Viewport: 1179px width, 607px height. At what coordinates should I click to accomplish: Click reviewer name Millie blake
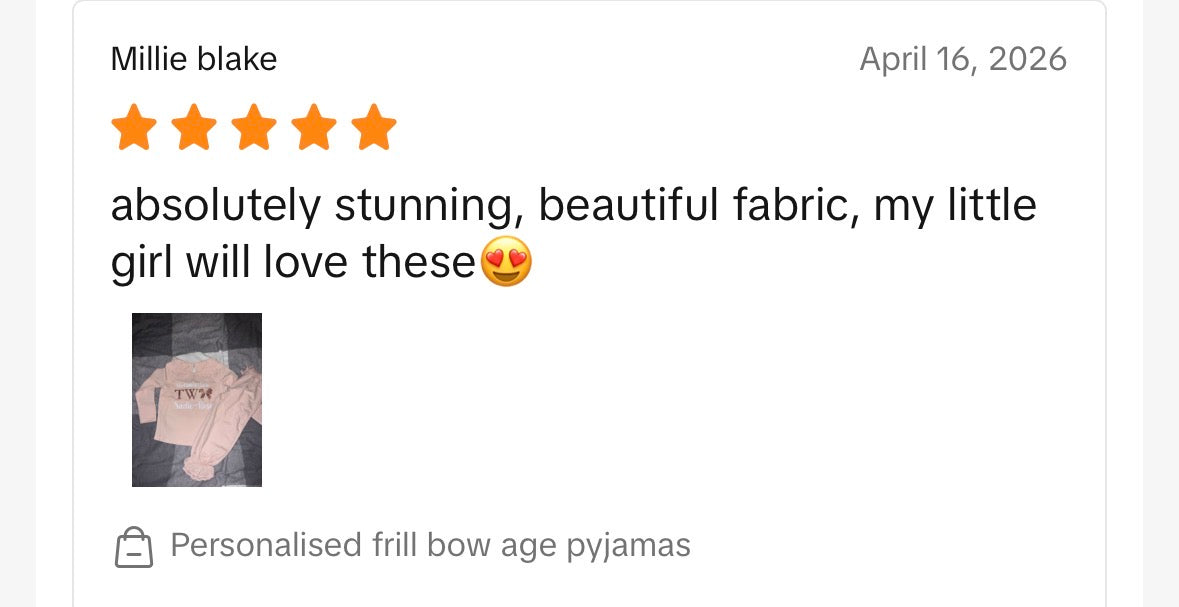(x=193, y=59)
